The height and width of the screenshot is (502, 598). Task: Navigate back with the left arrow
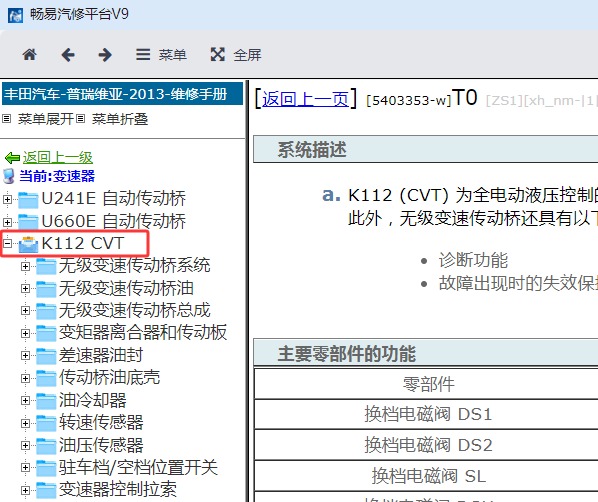click(x=68, y=55)
